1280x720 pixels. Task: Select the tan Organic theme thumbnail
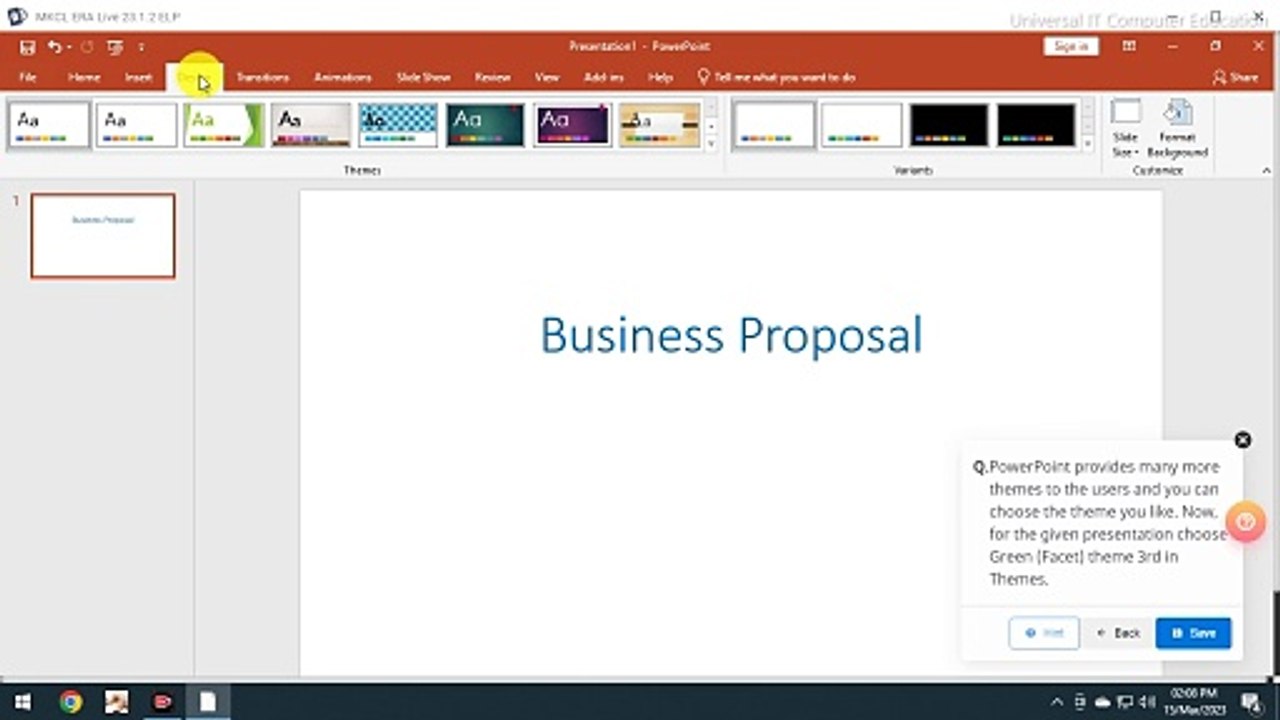[659, 125]
